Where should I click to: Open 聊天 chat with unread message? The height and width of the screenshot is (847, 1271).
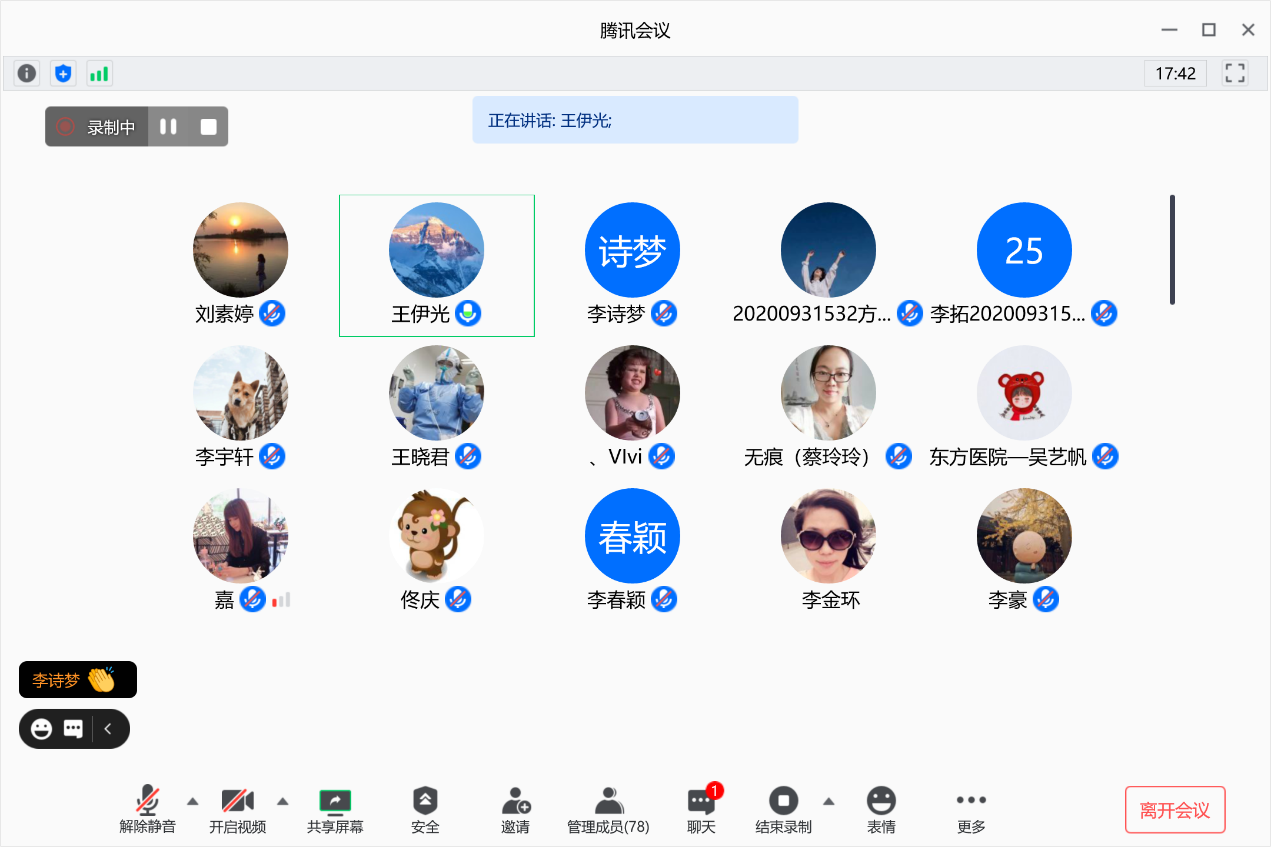(701, 810)
